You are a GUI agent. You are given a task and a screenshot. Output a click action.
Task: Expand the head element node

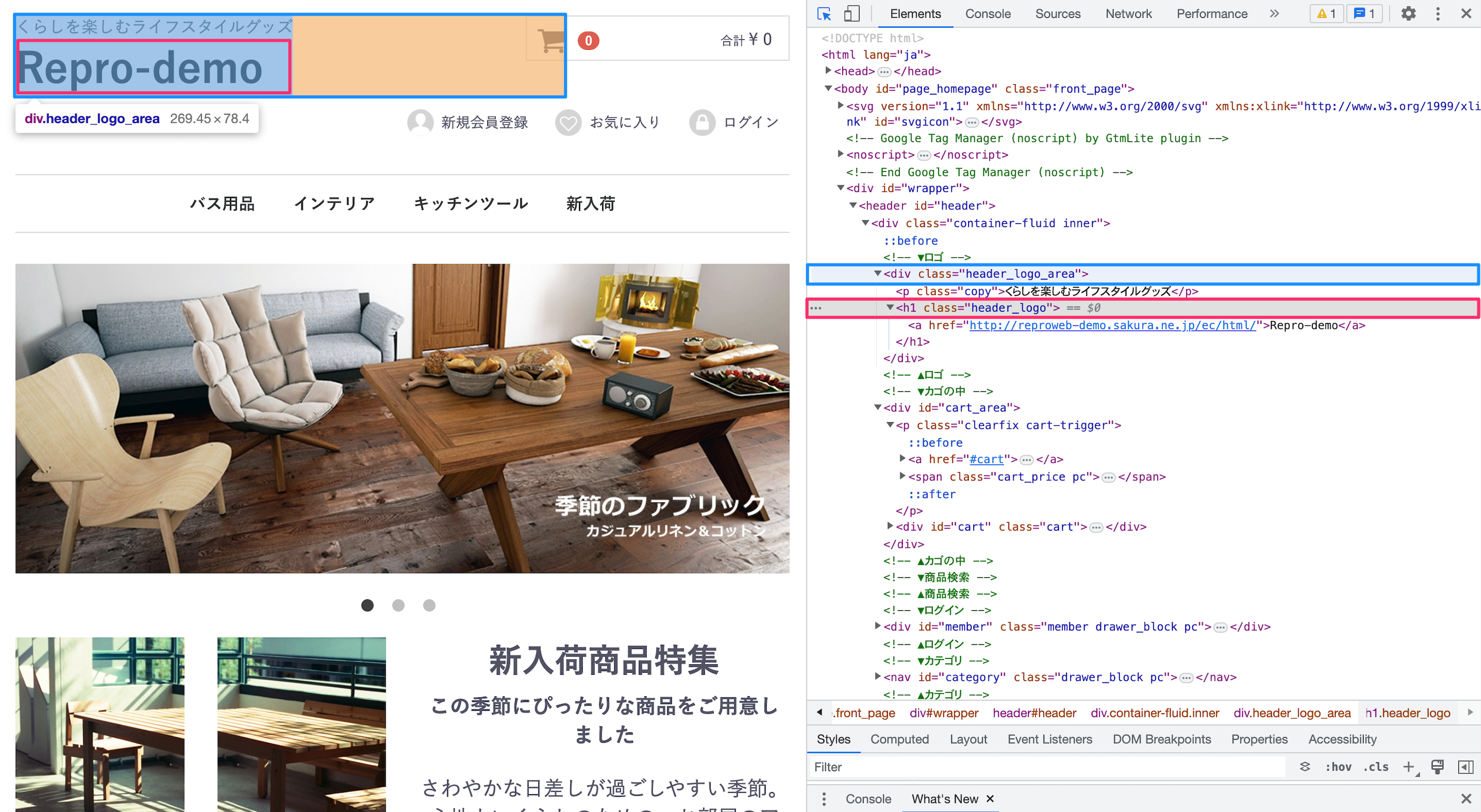click(829, 71)
